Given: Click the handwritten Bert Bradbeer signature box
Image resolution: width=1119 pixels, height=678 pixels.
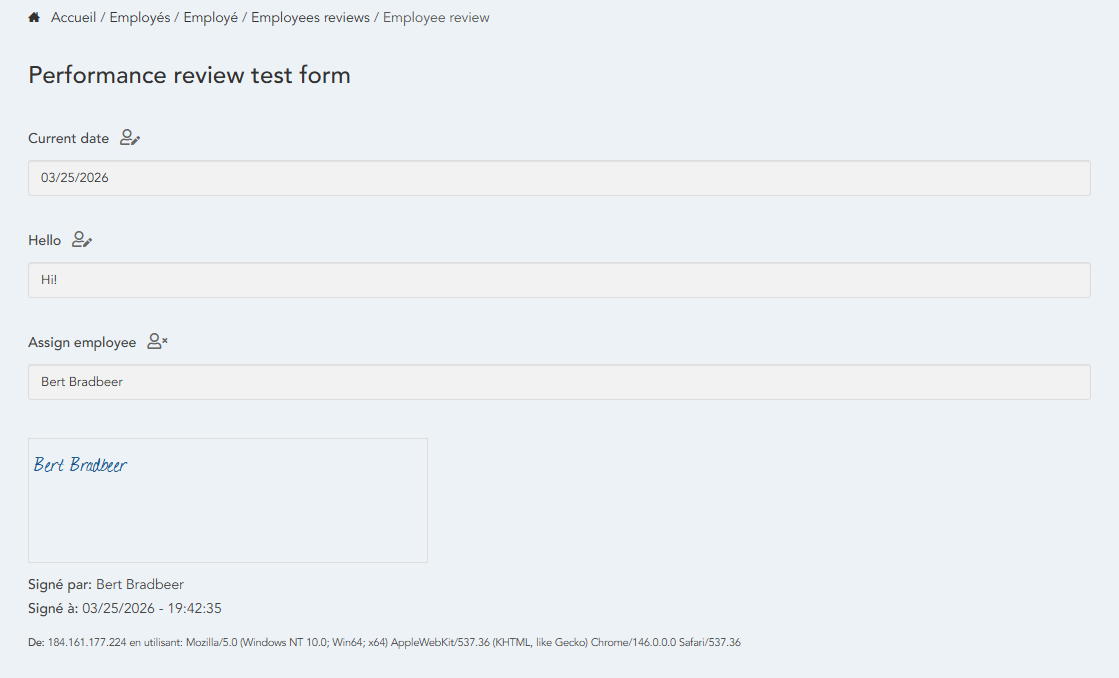Looking at the screenshot, I should (x=228, y=500).
